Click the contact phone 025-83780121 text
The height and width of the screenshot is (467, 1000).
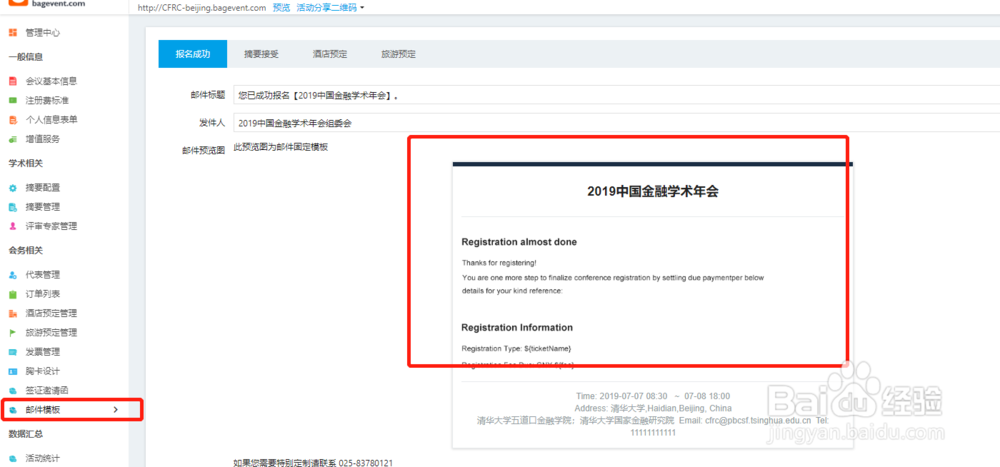click(365, 462)
